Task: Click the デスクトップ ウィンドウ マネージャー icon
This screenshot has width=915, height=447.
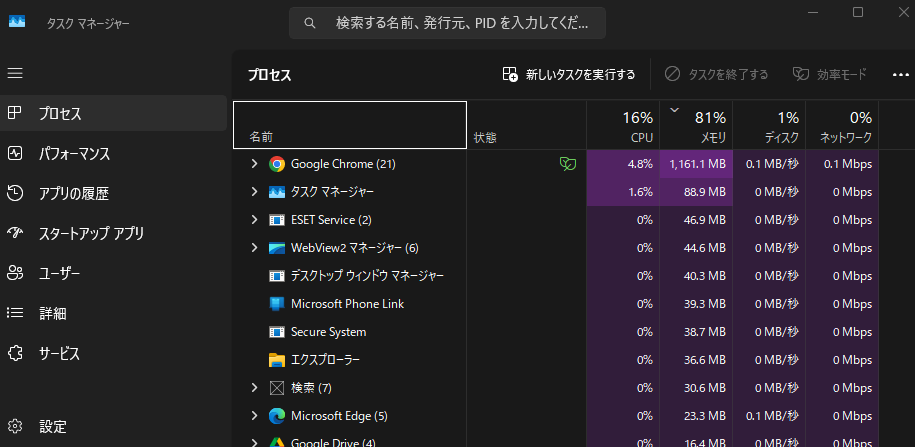Action: pos(277,276)
